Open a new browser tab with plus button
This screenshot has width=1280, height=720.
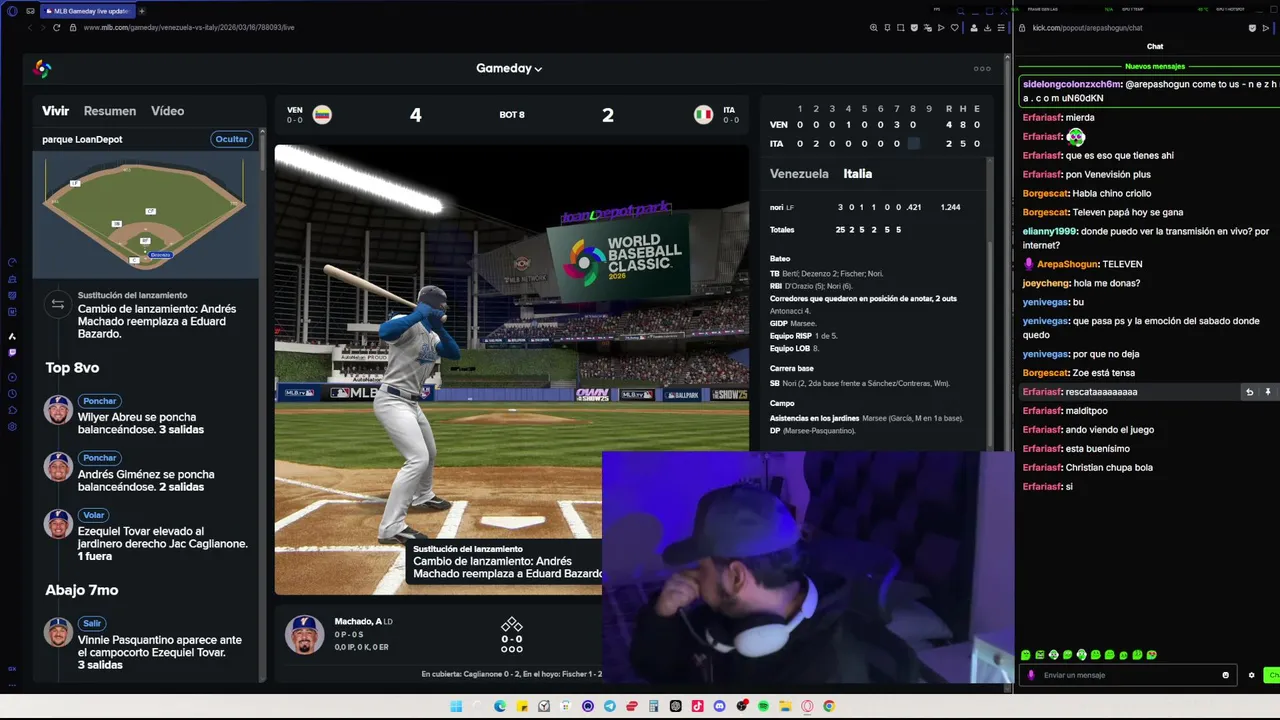tap(141, 11)
